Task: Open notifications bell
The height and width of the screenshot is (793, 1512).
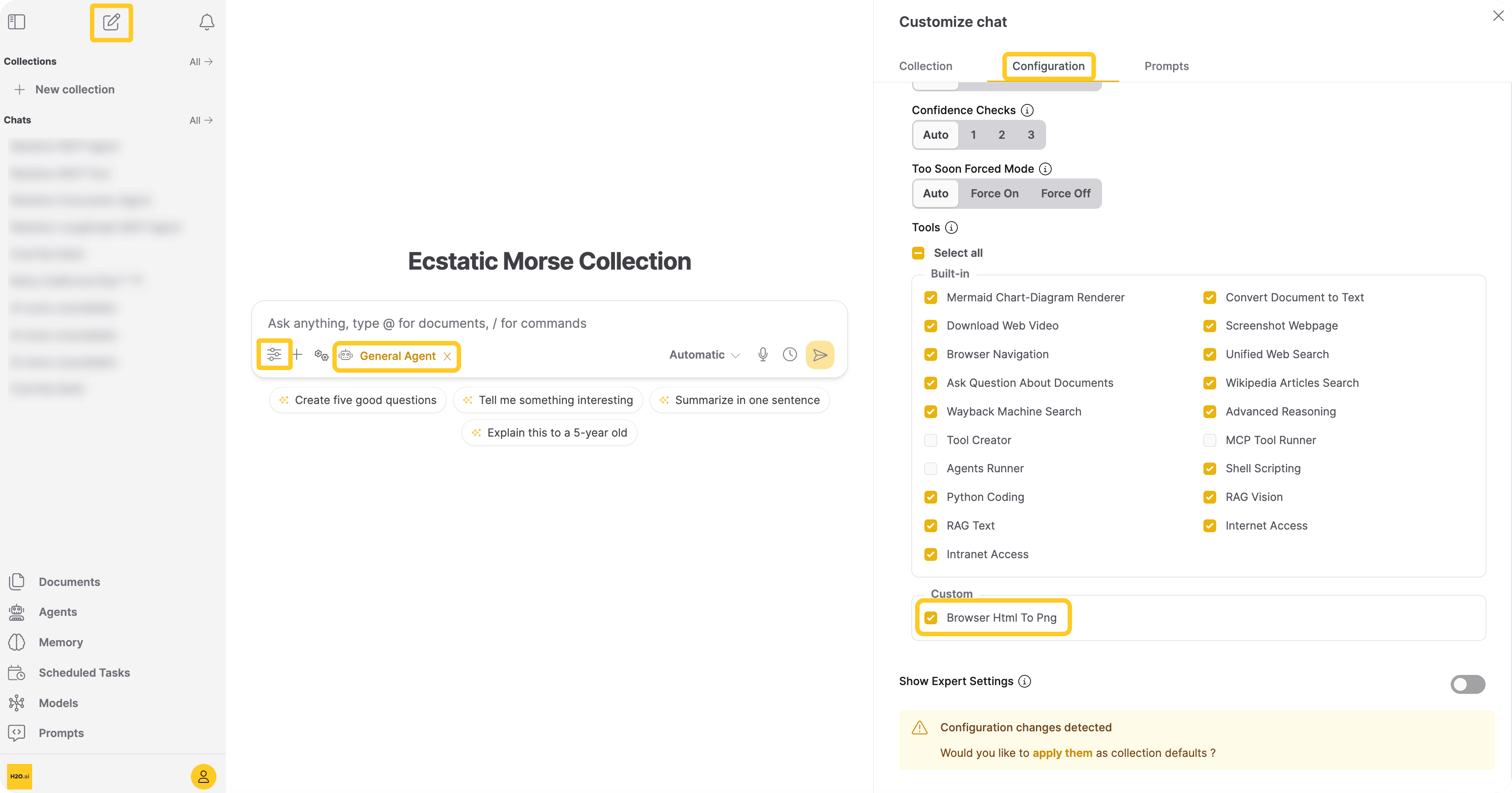Action: (x=207, y=22)
